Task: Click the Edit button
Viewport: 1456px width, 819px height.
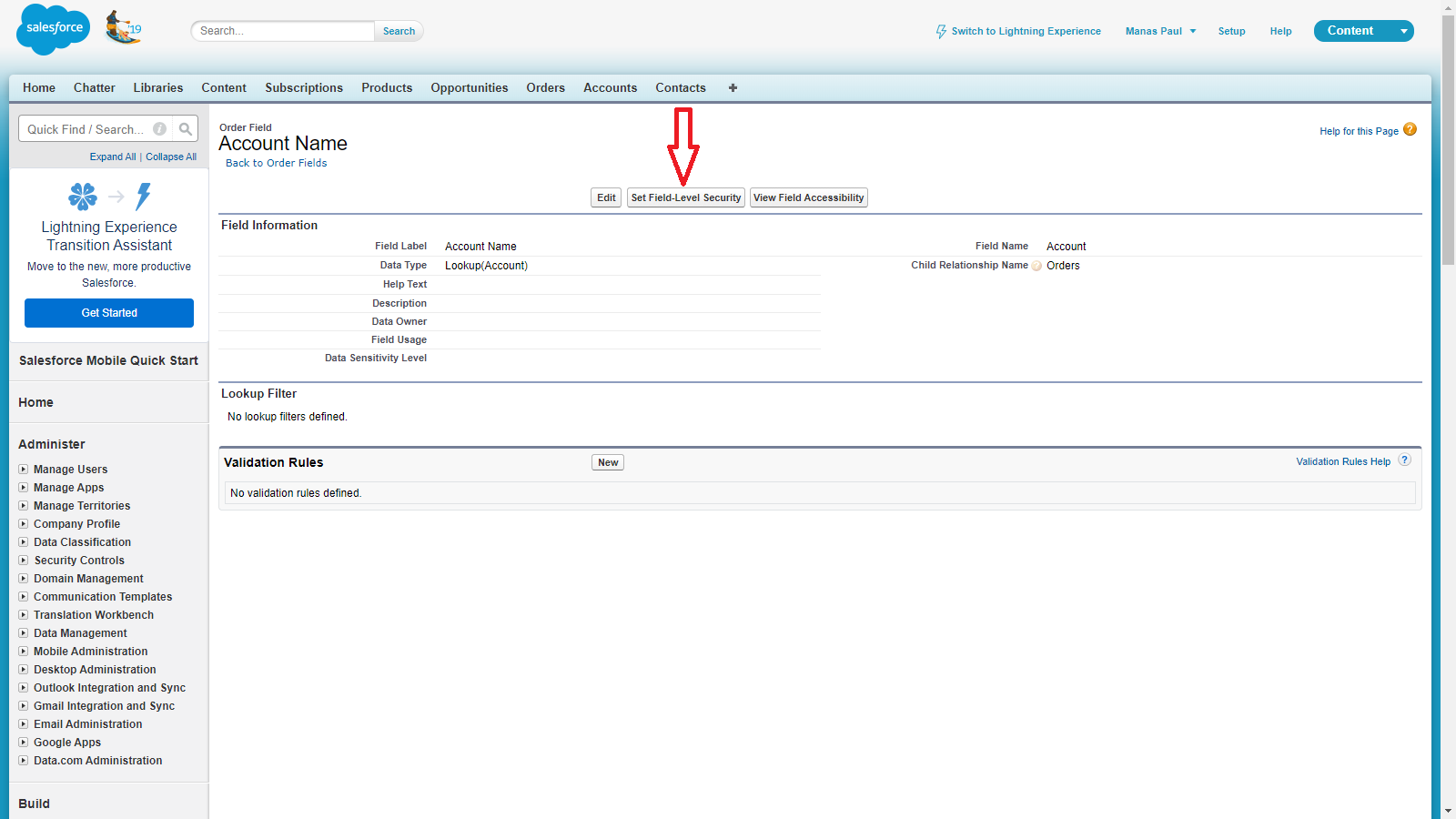Action: tap(606, 197)
